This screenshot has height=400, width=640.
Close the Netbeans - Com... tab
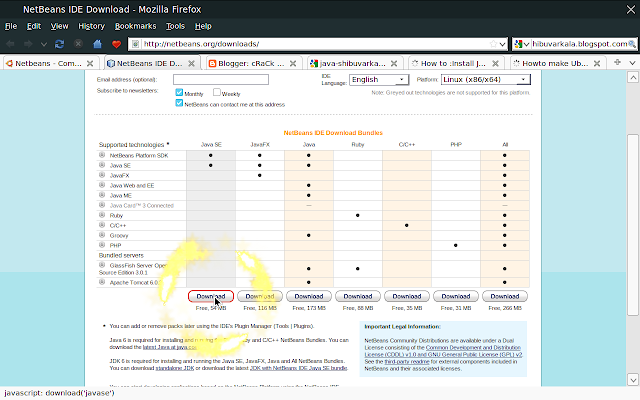point(90,63)
